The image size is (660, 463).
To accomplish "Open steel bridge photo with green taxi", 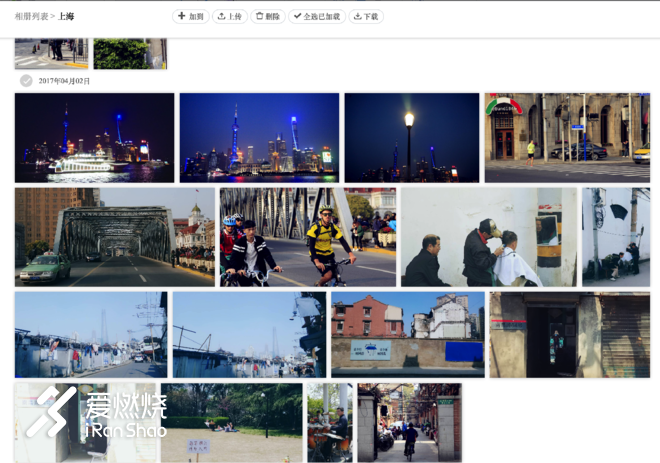I will (x=114, y=237).
